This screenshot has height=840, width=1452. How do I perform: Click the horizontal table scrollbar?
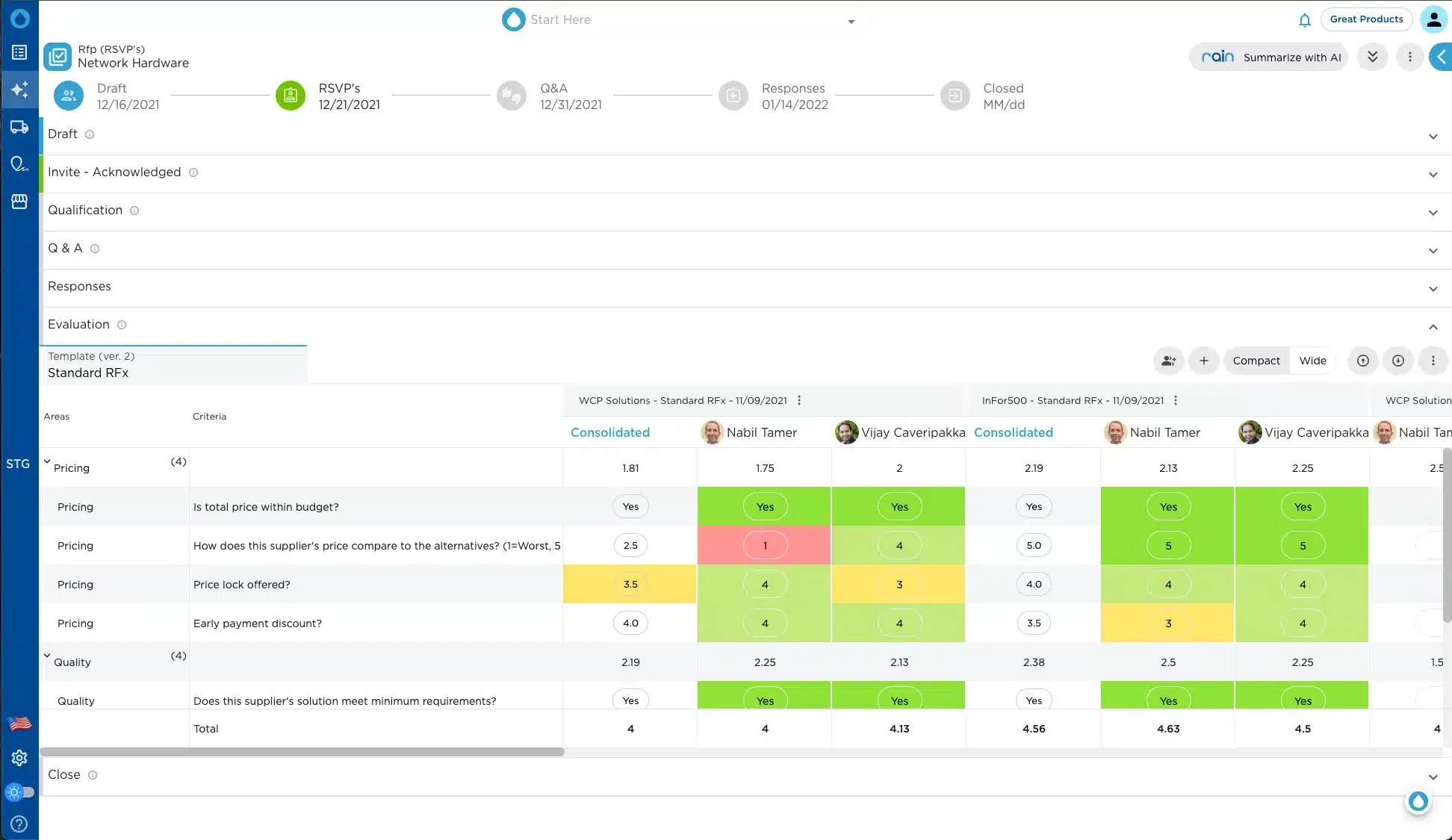coord(302,752)
